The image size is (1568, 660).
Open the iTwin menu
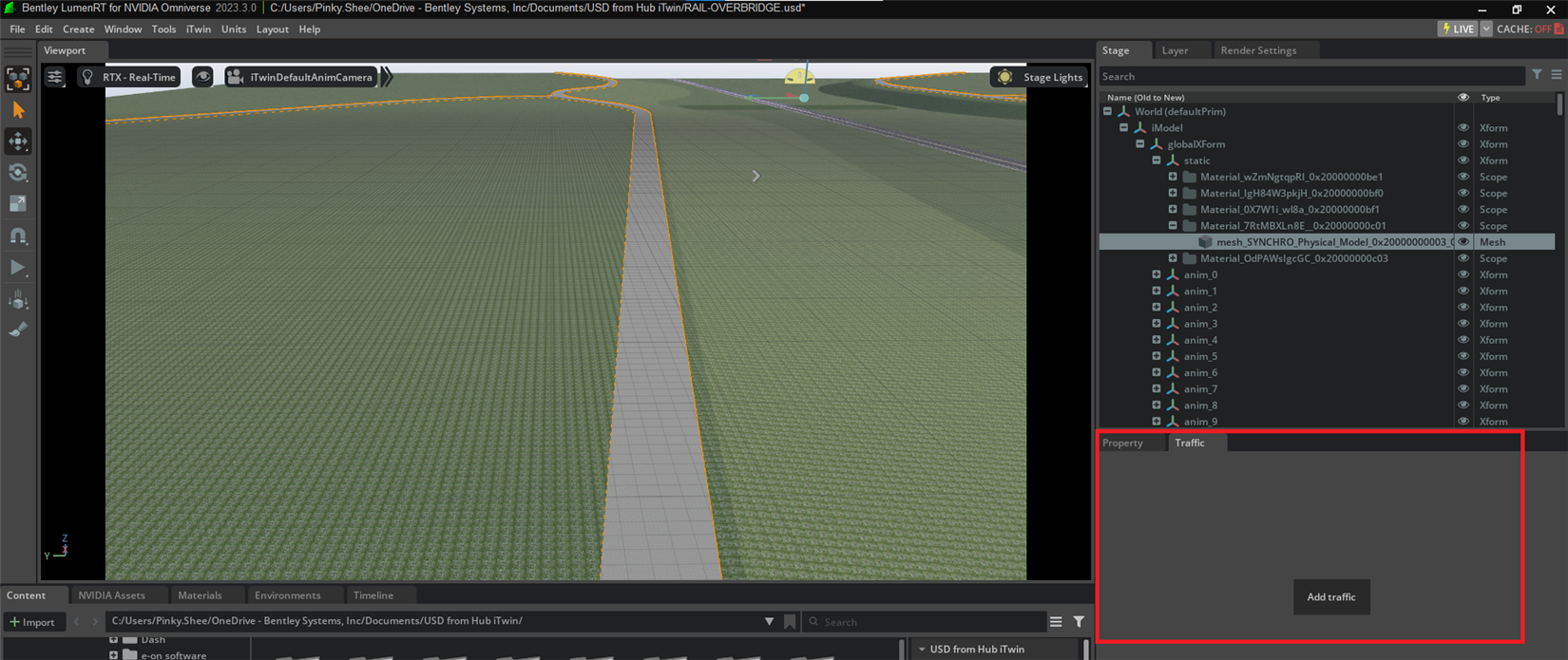(x=199, y=29)
